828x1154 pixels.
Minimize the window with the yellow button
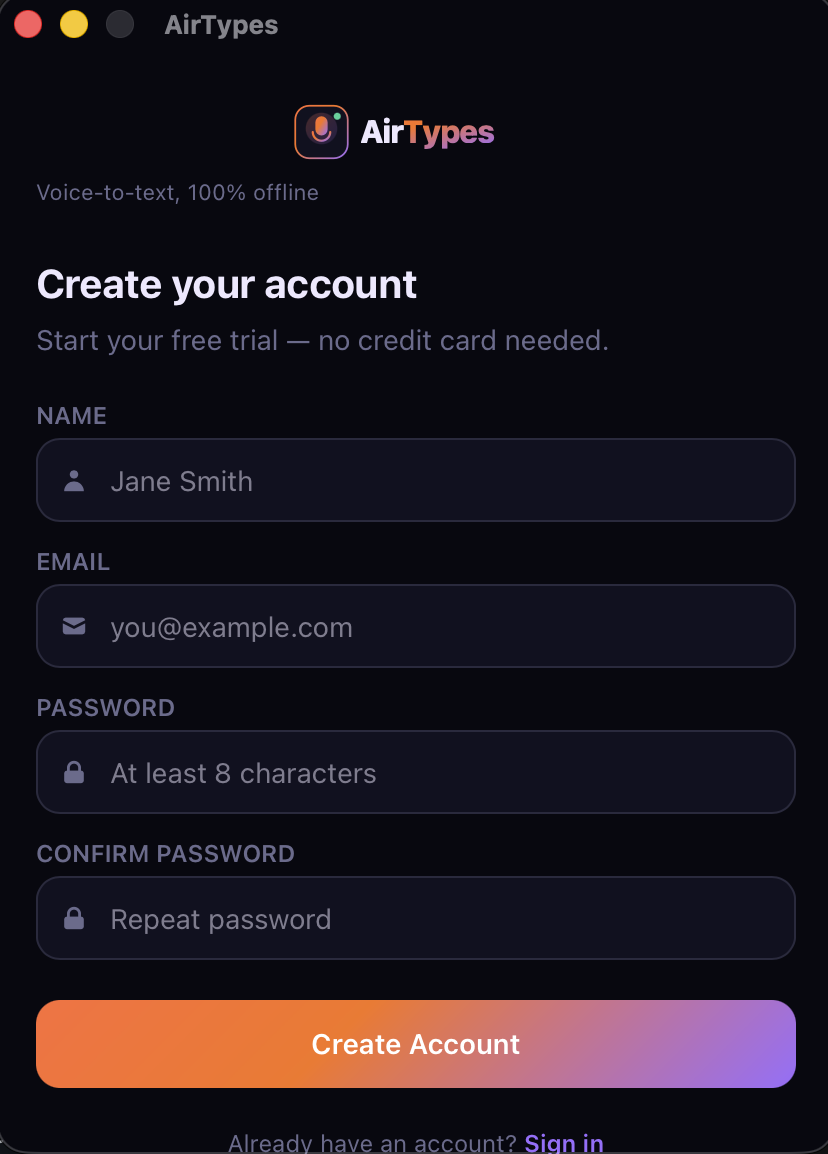74,24
